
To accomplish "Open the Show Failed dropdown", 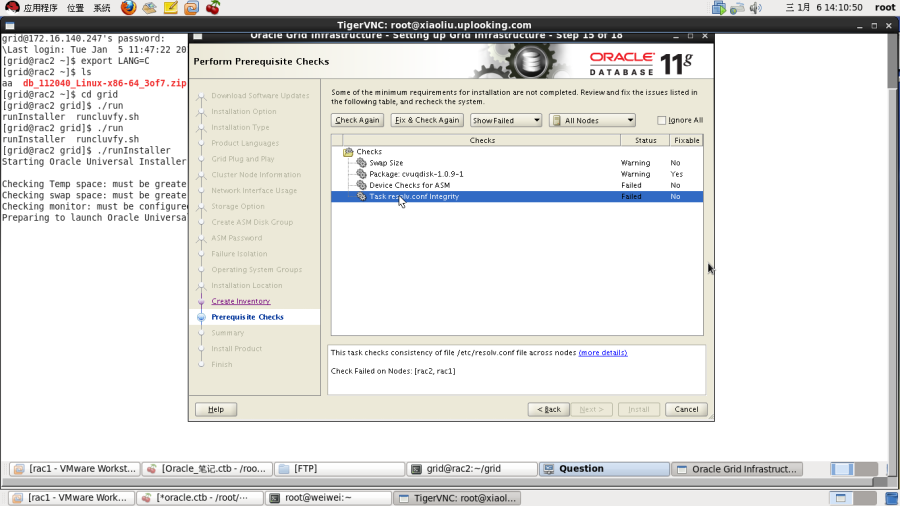I will click(x=506, y=120).
